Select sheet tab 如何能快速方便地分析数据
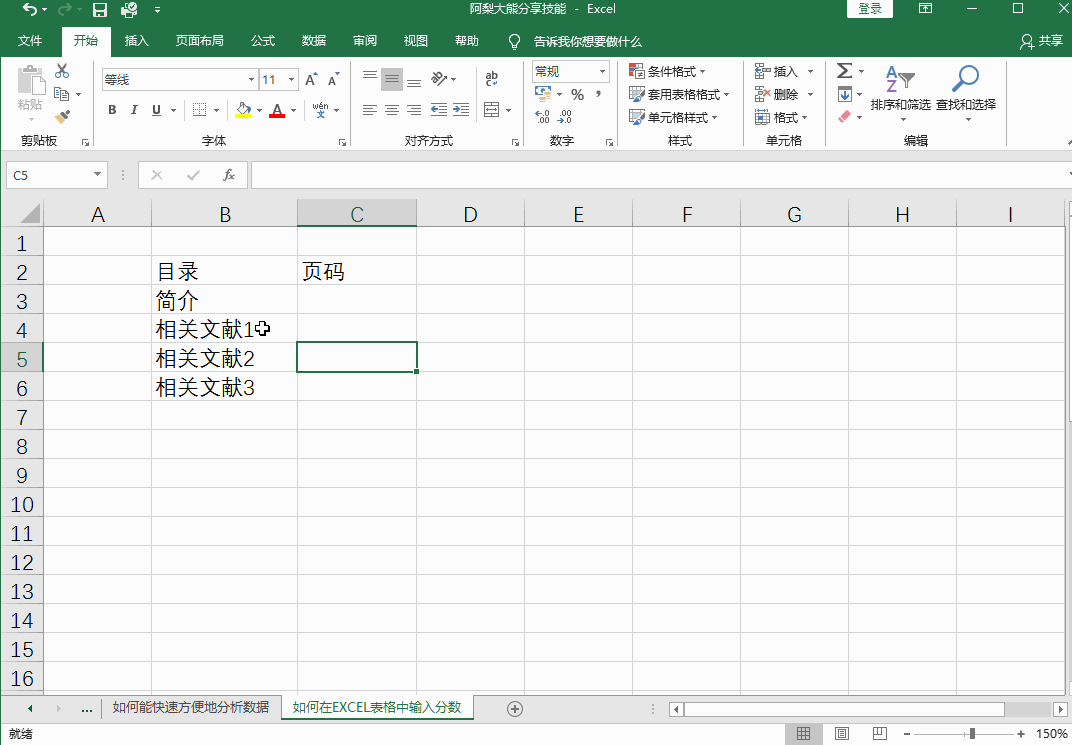 [x=191, y=707]
